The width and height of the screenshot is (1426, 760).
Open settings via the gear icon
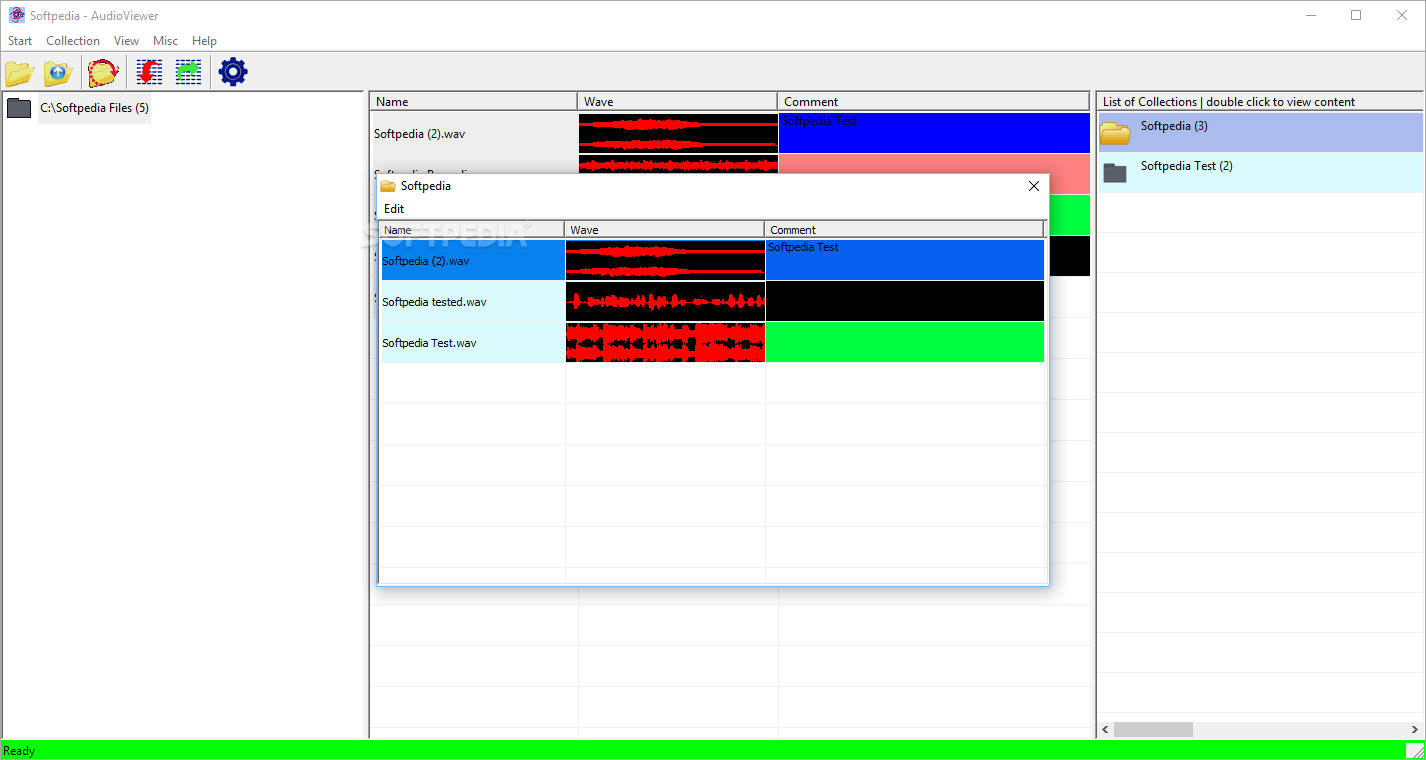232,71
